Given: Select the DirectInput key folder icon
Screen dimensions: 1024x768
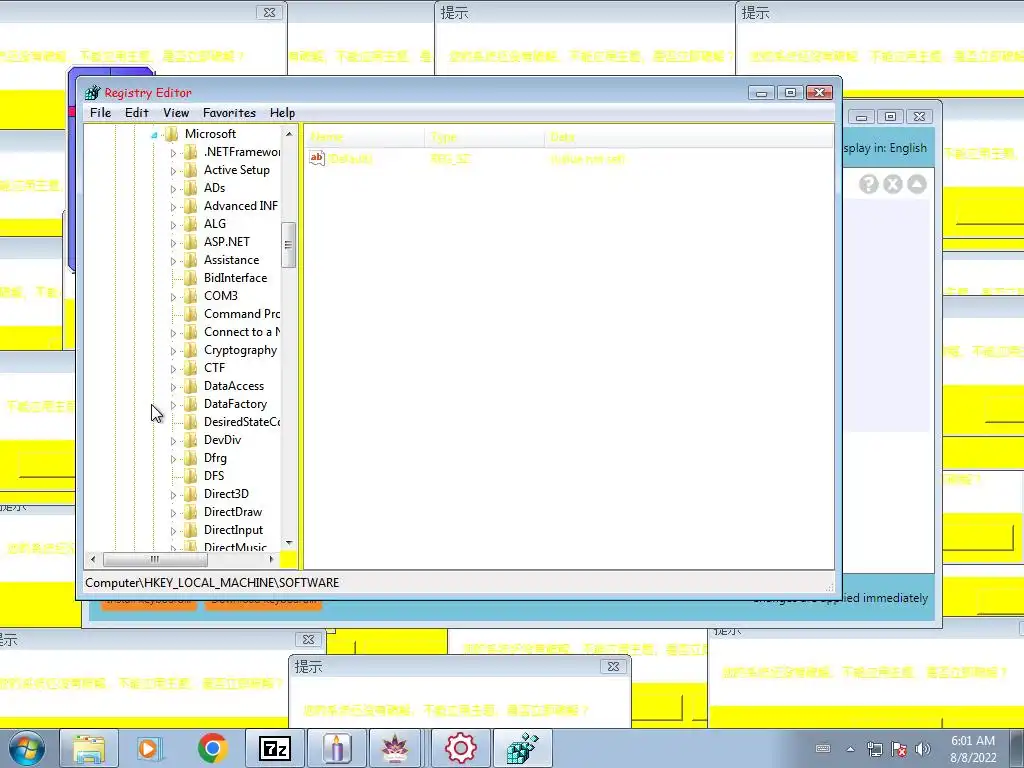Looking at the screenshot, I should click(x=191, y=530).
